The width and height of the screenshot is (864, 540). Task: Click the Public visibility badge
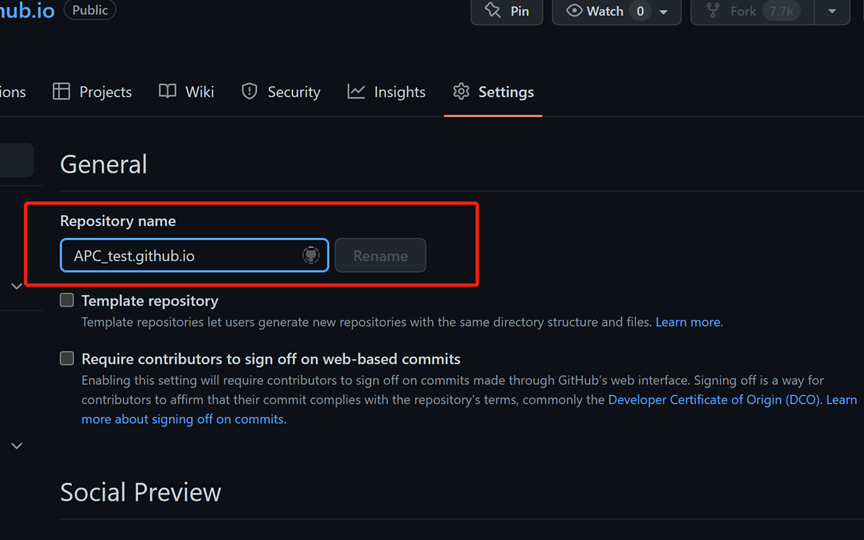[x=90, y=10]
